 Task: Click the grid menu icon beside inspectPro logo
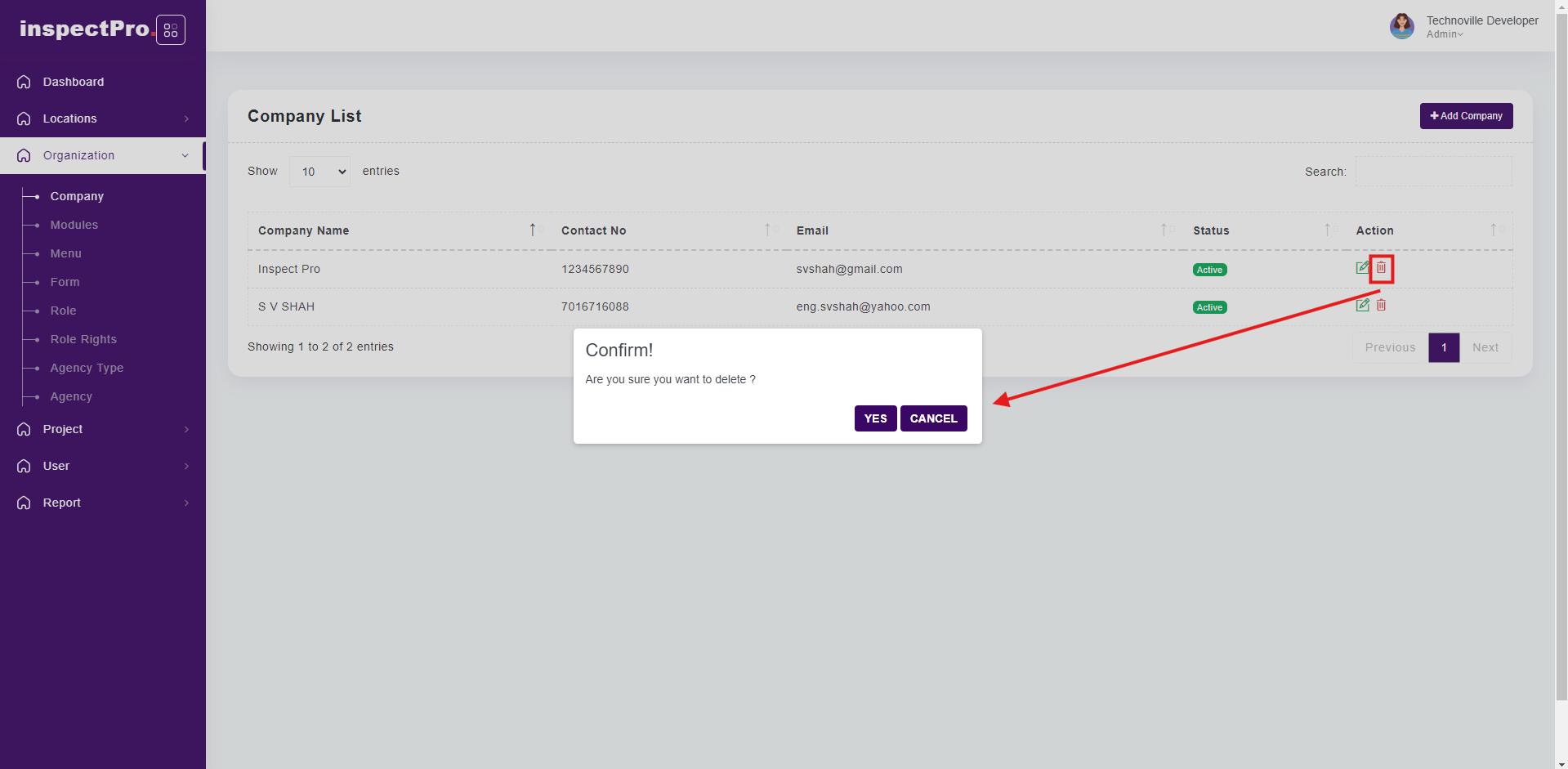pos(170,30)
